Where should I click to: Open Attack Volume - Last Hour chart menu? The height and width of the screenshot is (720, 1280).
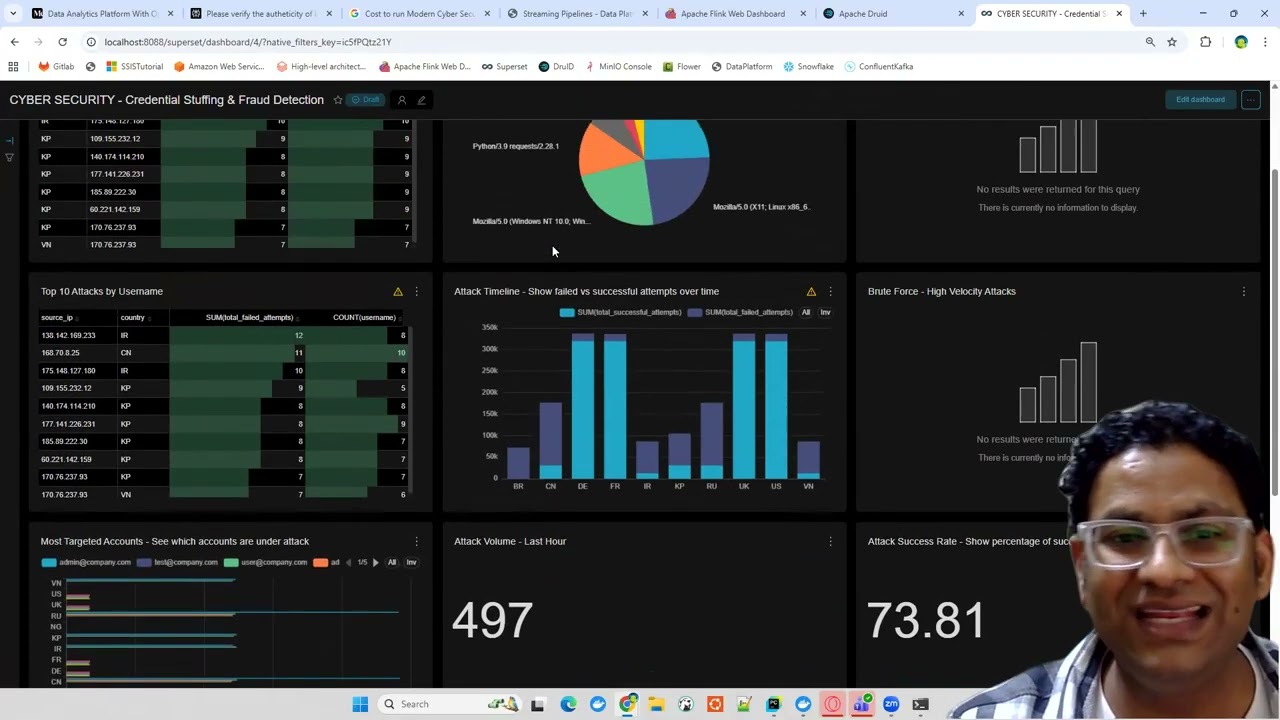click(x=830, y=541)
